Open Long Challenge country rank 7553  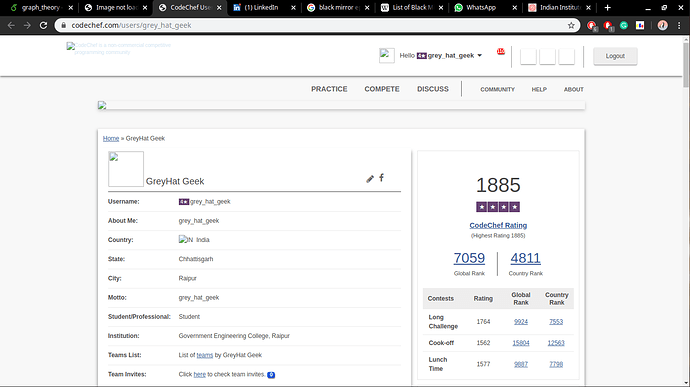coord(556,322)
